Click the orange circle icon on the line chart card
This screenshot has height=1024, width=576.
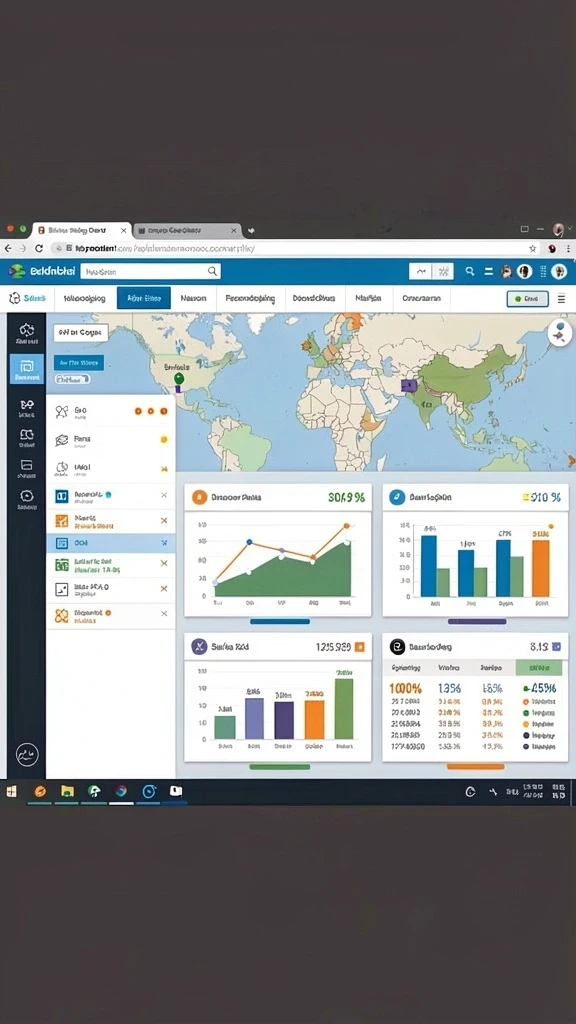(199, 498)
